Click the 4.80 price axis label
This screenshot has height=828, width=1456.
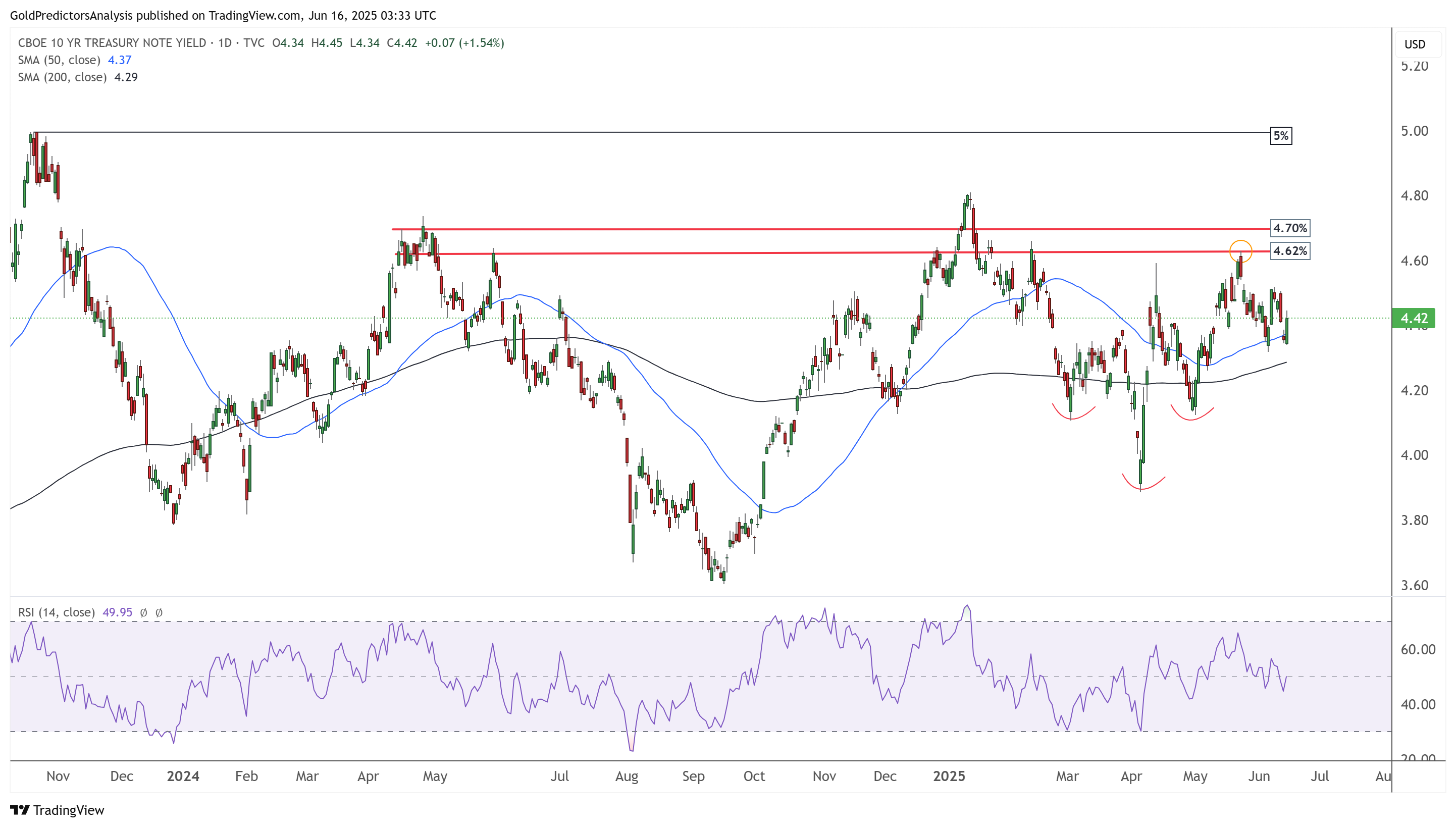pyautogui.click(x=1415, y=195)
